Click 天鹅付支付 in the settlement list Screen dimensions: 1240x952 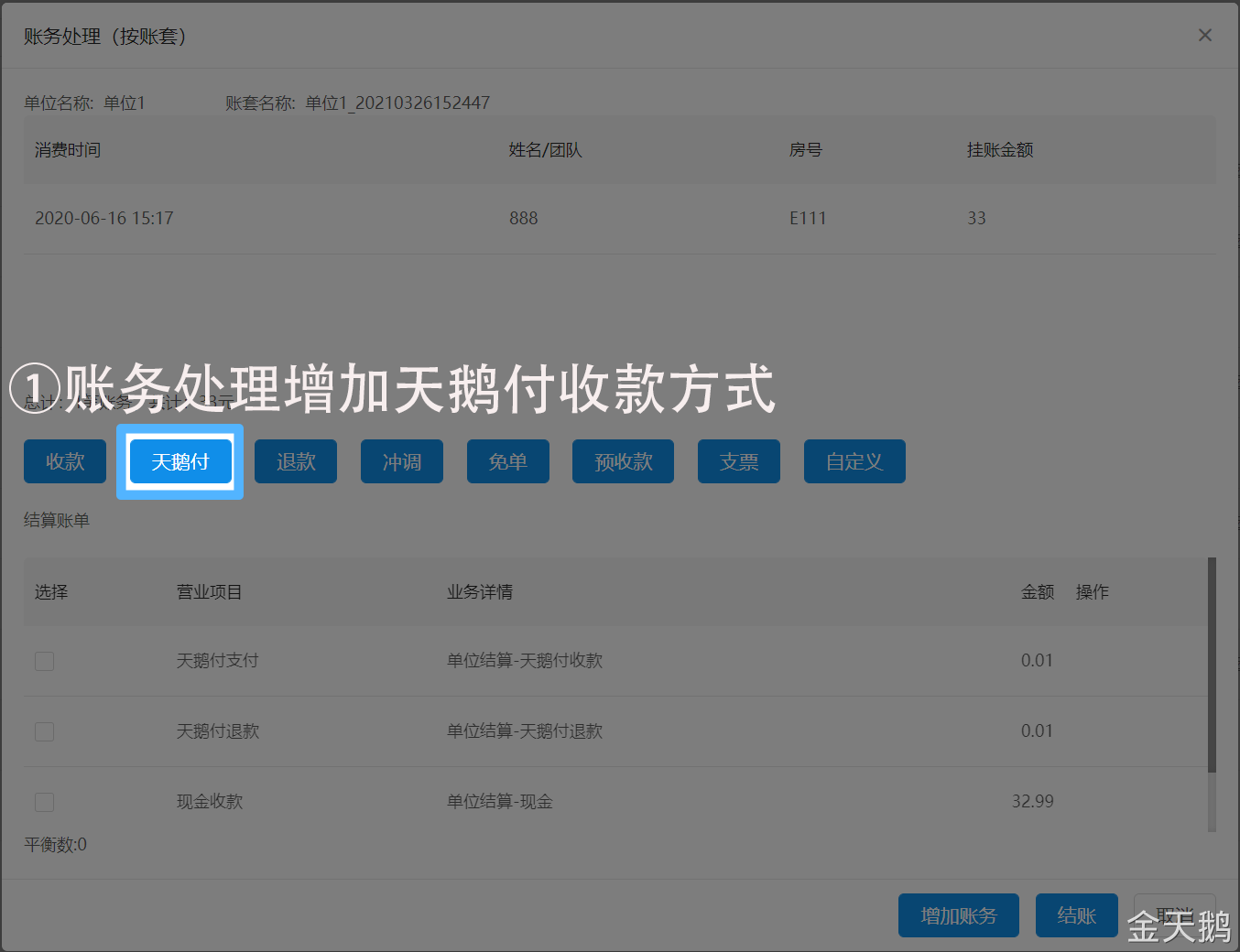point(218,661)
